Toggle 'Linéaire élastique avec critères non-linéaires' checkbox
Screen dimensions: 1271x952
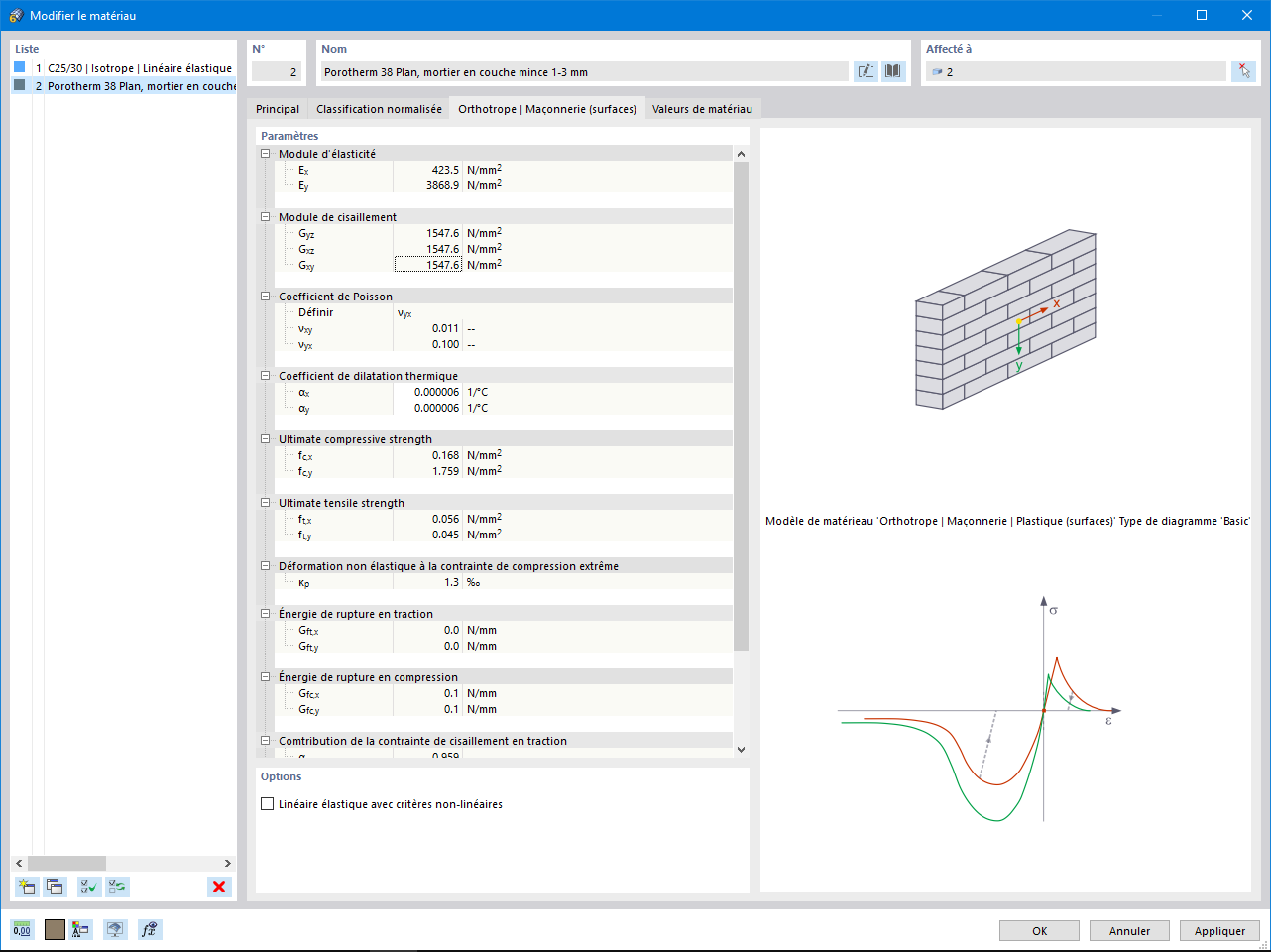[x=267, y=804]
